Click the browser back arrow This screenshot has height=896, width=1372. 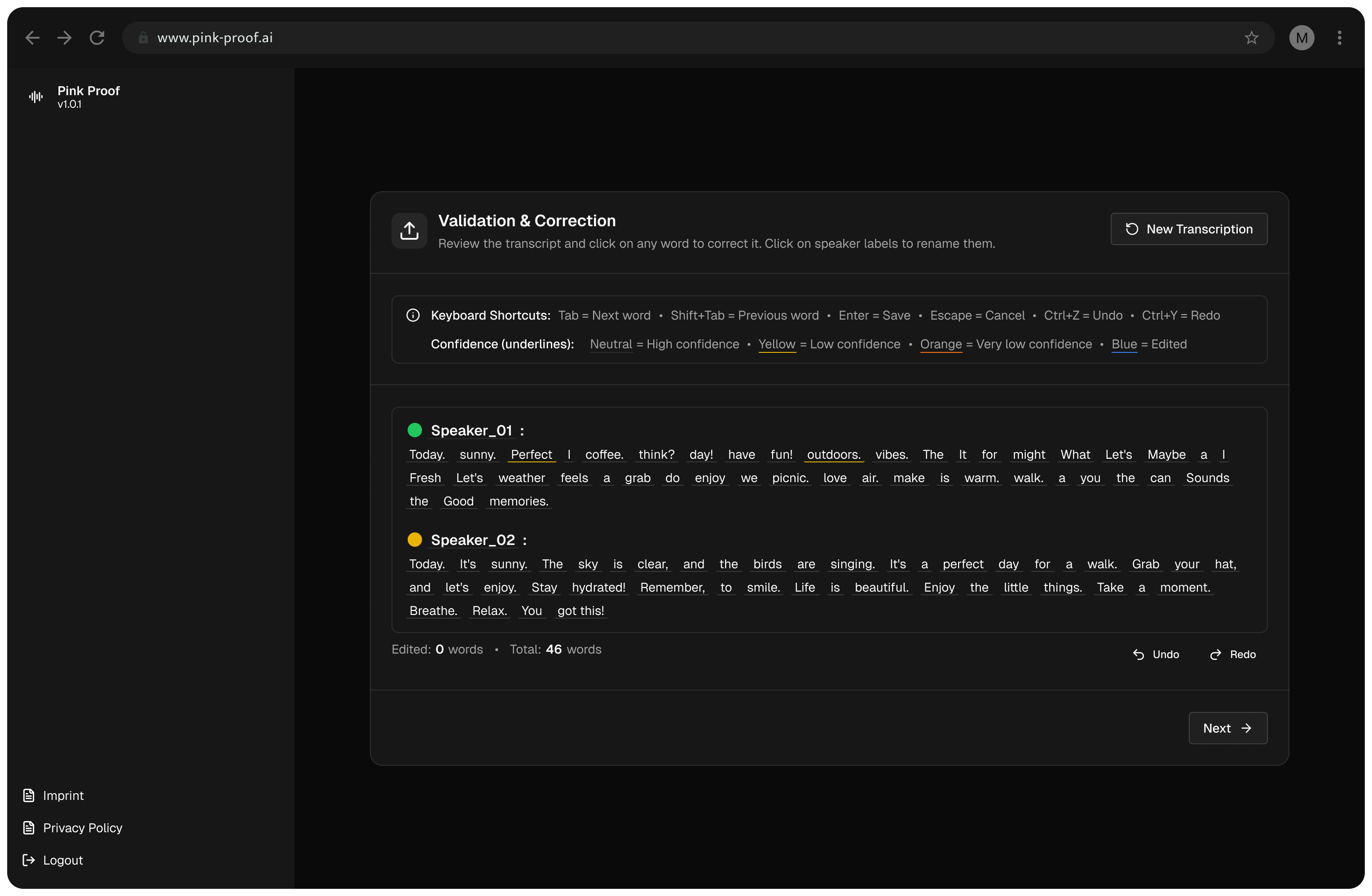[x=32, y=37]
